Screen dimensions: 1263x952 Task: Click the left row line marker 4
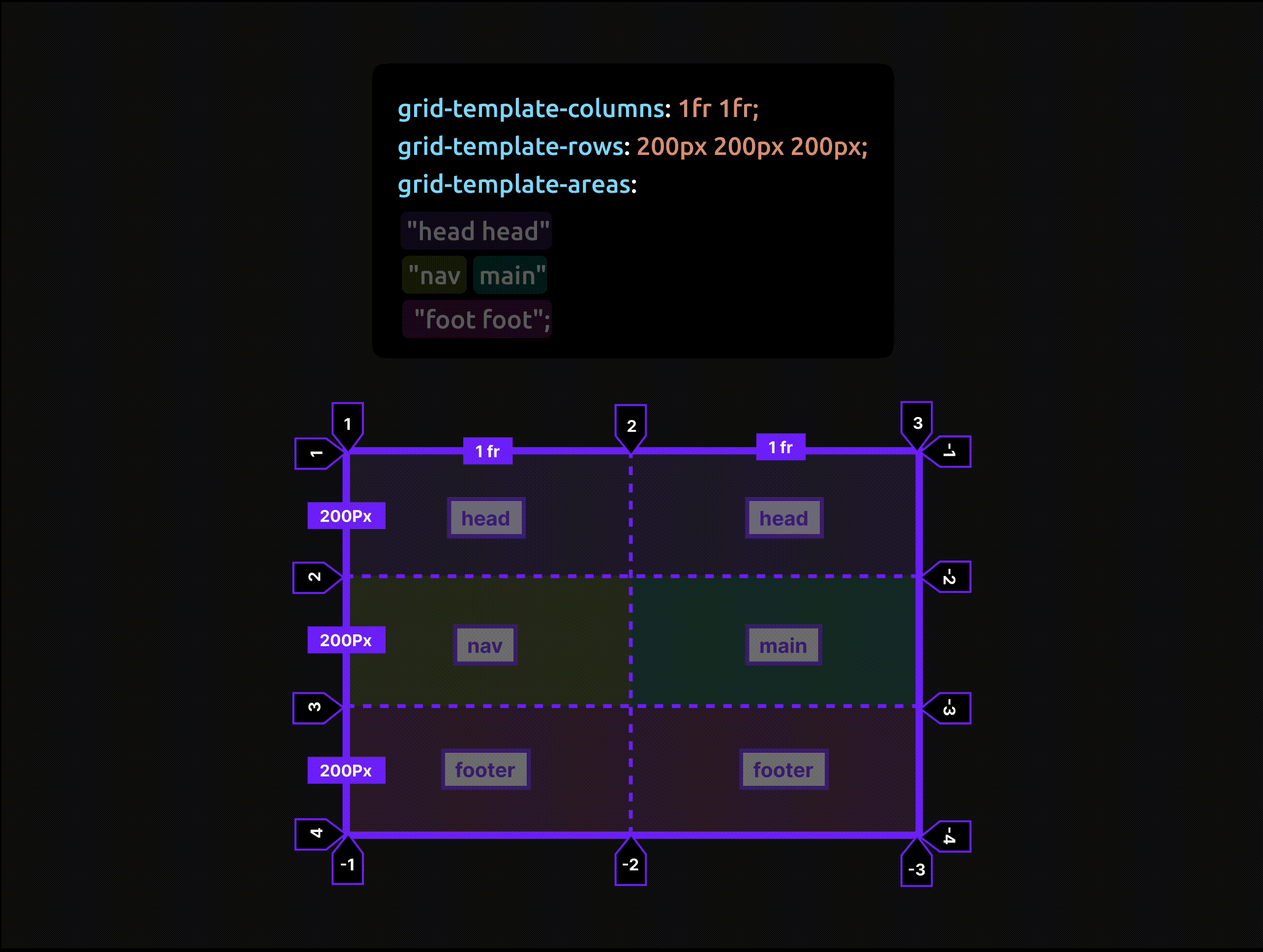[316, 833]
